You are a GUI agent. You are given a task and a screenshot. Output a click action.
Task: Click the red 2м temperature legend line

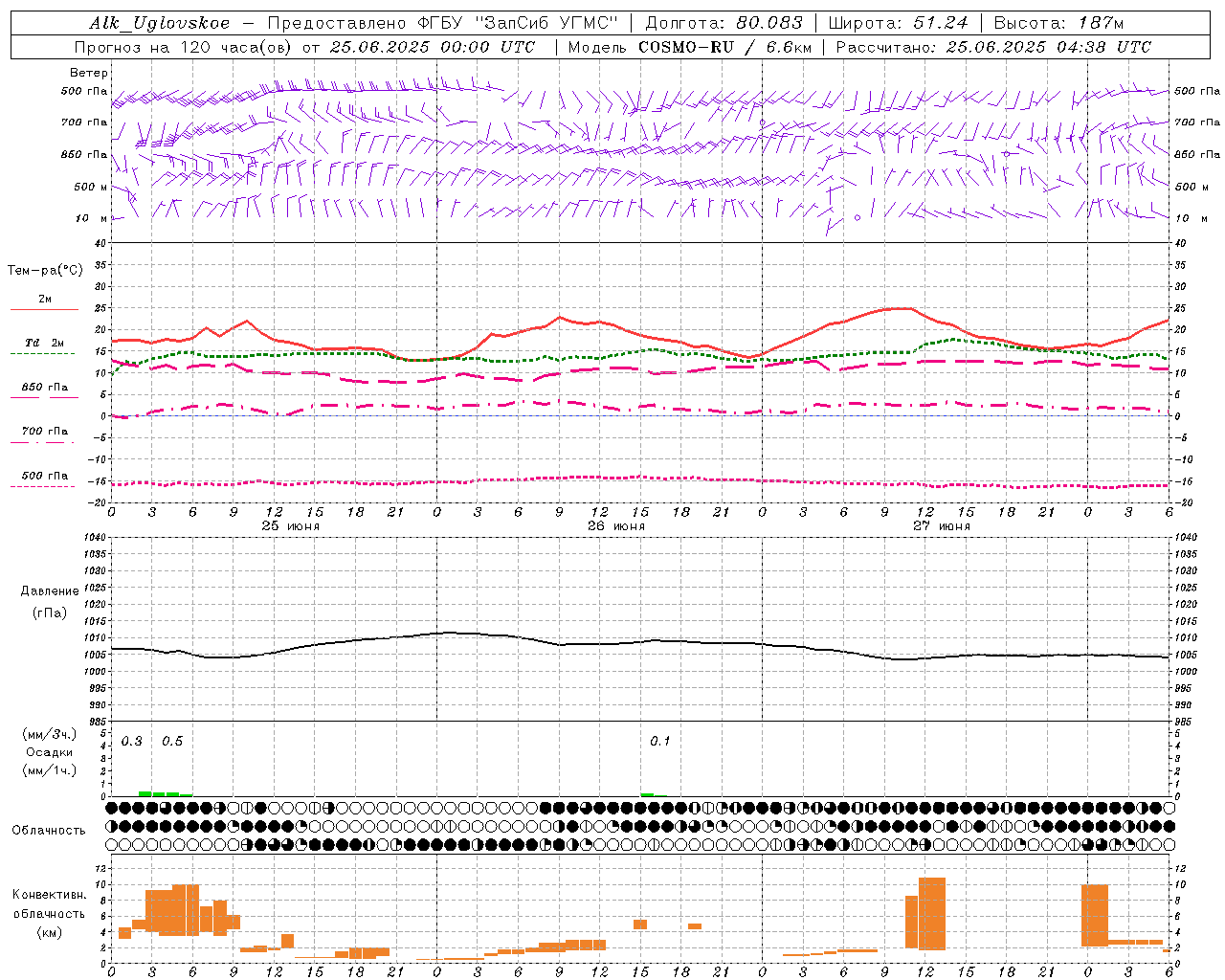pyautogui.click(x=44, y=309)
